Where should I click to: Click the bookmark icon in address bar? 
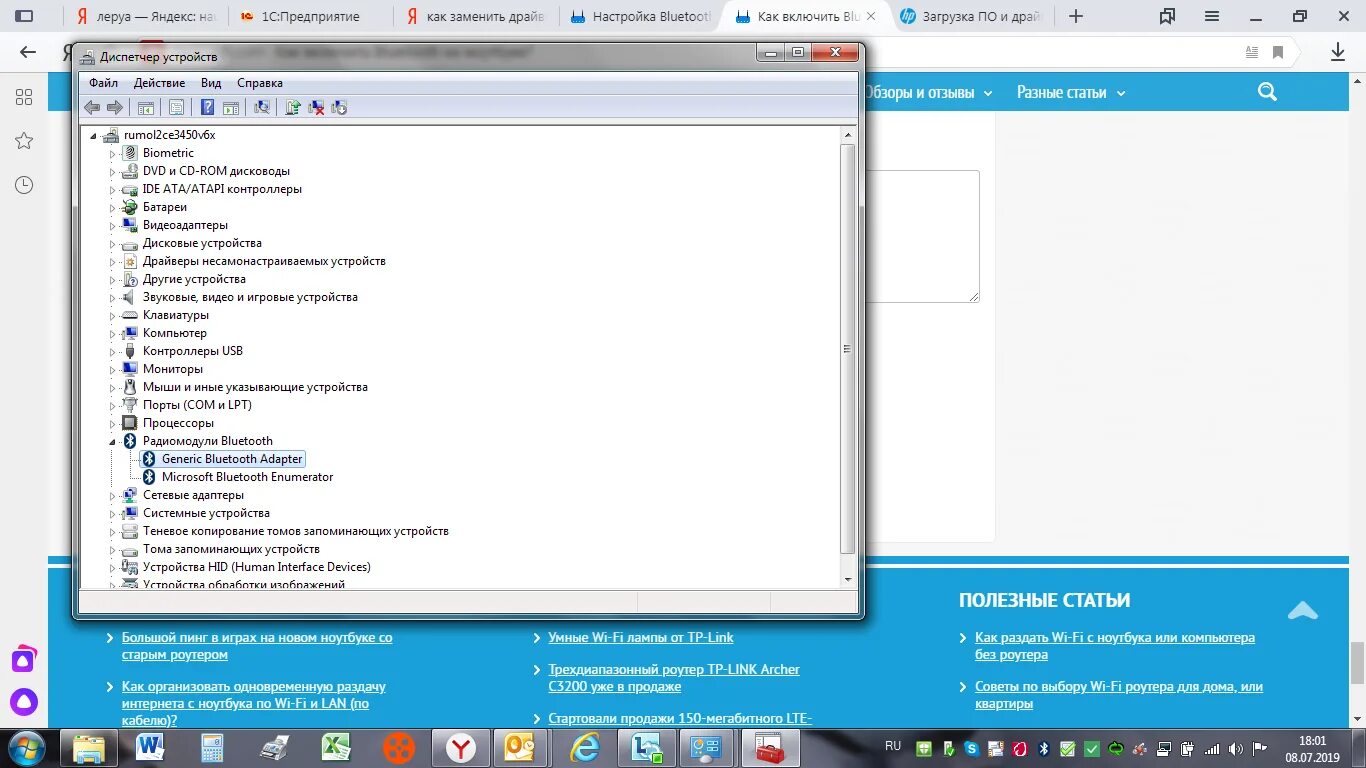(x=1278, y=52)
